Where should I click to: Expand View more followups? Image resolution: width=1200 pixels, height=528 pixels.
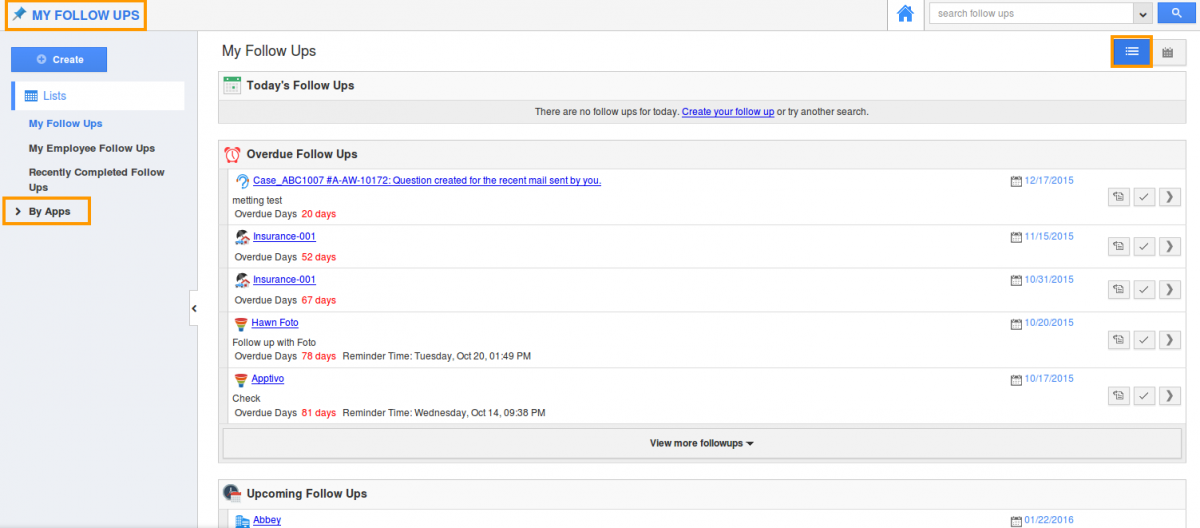[x=701, y=443]
